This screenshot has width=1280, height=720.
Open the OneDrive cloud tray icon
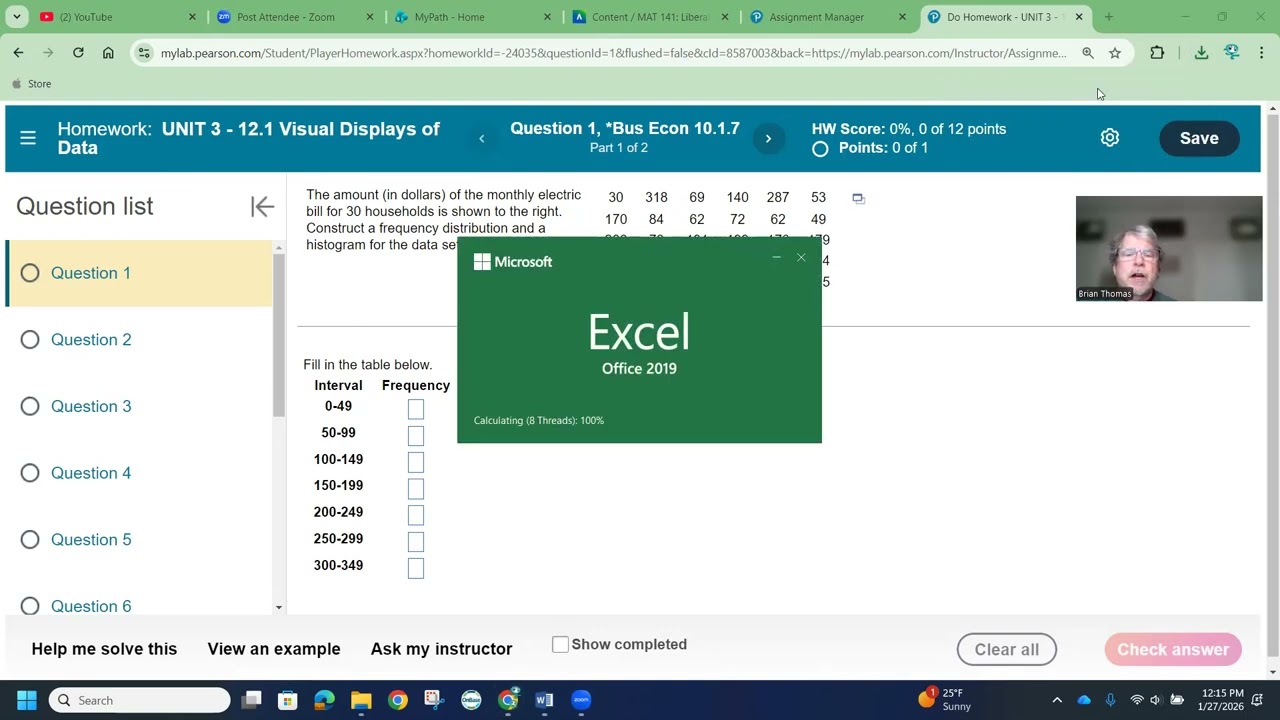[1084, 700]
